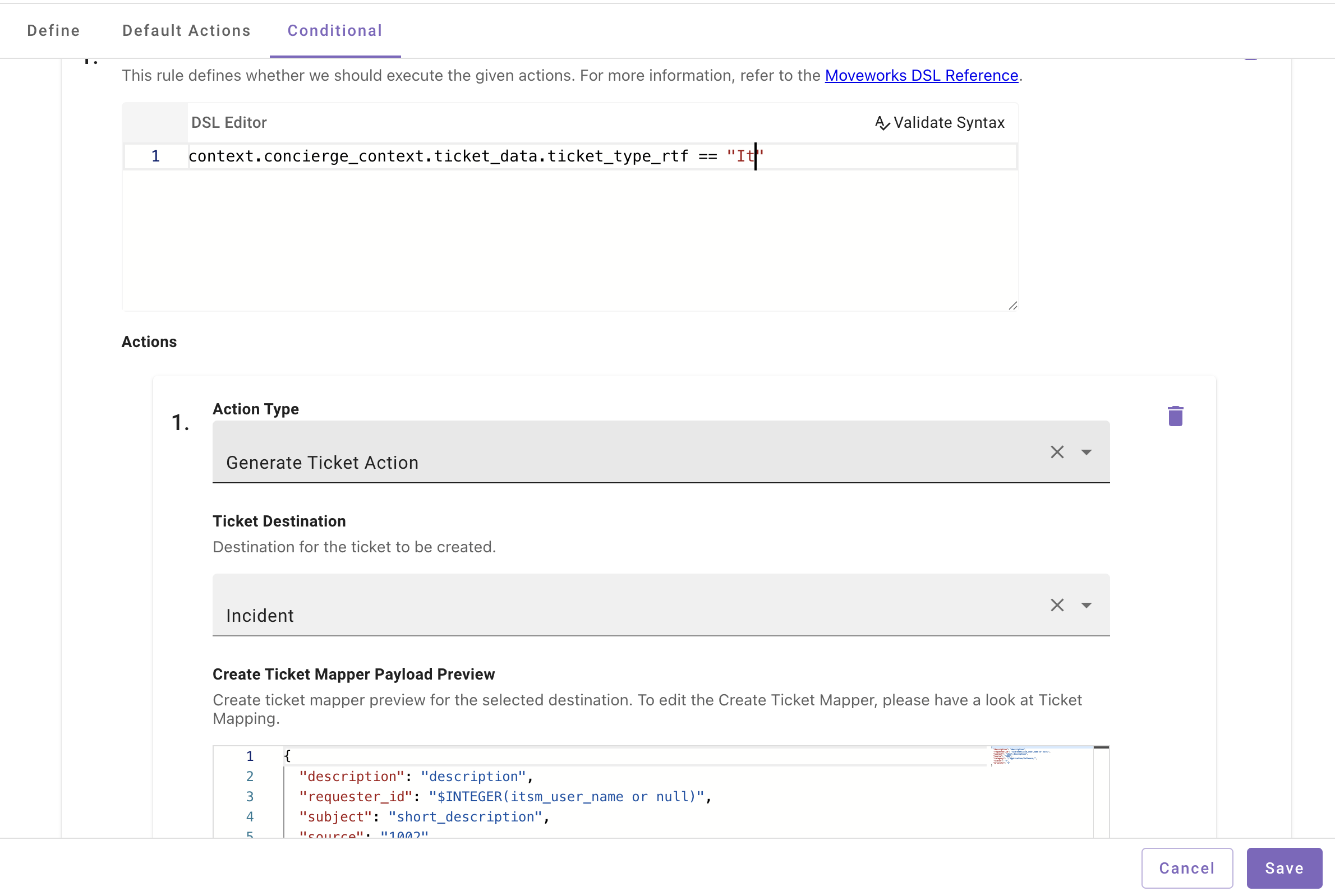Open the Moveworks DSL Reference link
Viewport: 1335px width, 896px height.
[x=921, y=76]
